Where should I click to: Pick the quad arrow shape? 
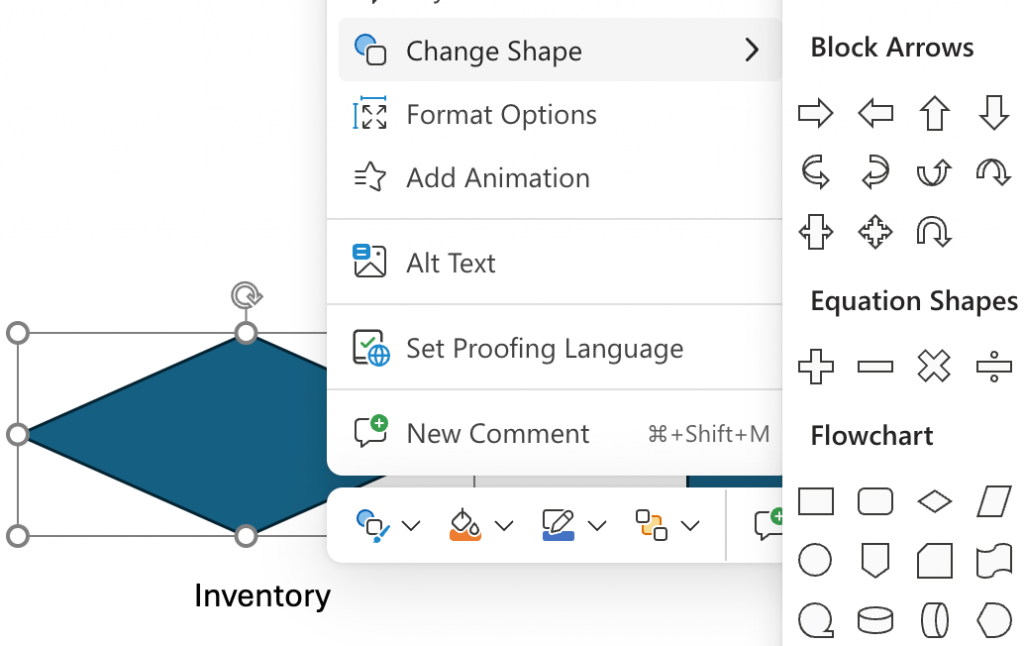pos(875,232)
